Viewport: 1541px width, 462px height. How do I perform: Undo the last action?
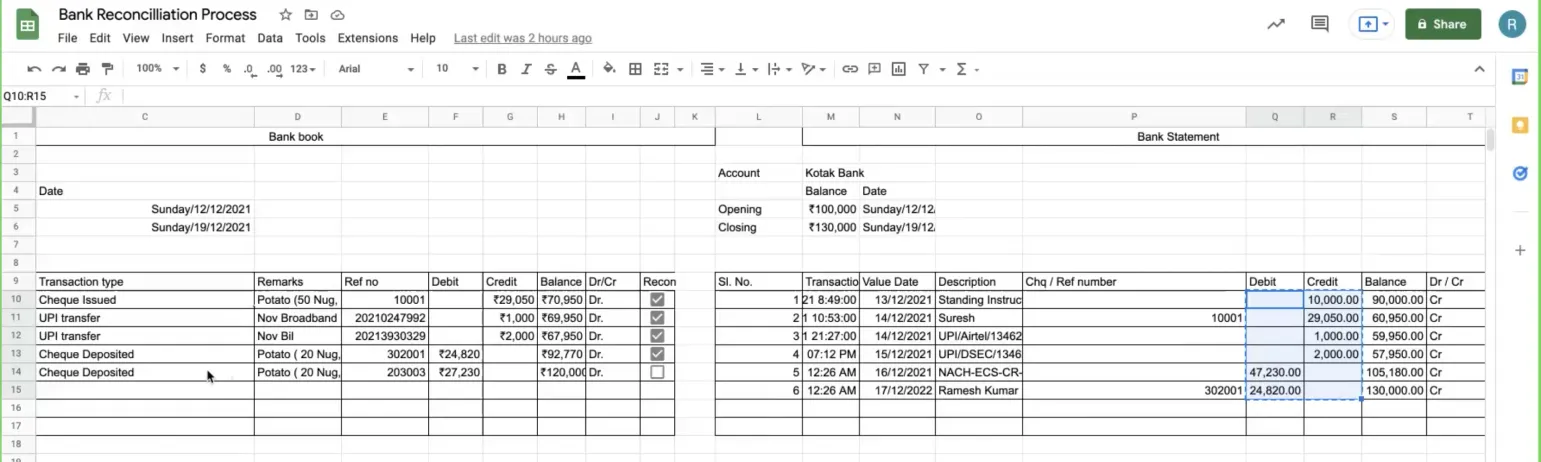(x=34, y=69)
